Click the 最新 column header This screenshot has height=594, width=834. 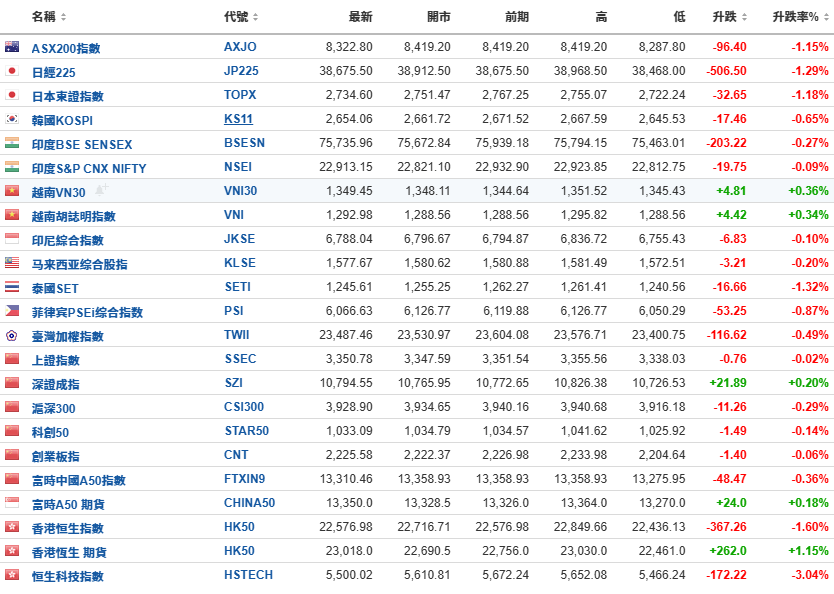tap(360, 17)
